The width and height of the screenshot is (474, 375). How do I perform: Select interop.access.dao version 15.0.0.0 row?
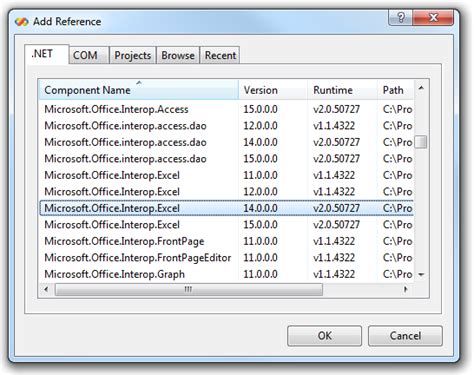(227, 159)
